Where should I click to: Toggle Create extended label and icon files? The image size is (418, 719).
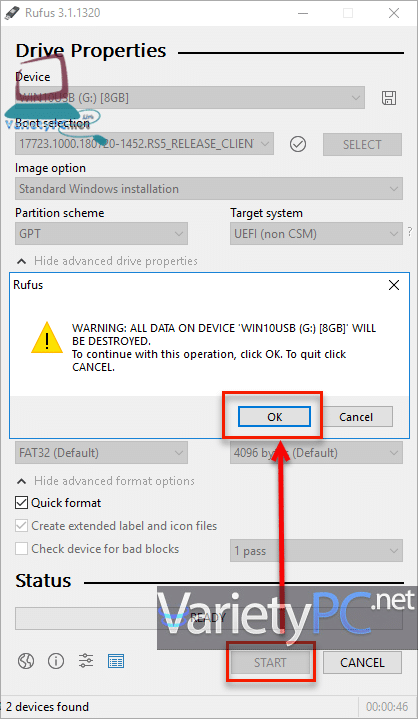(21, 526)
